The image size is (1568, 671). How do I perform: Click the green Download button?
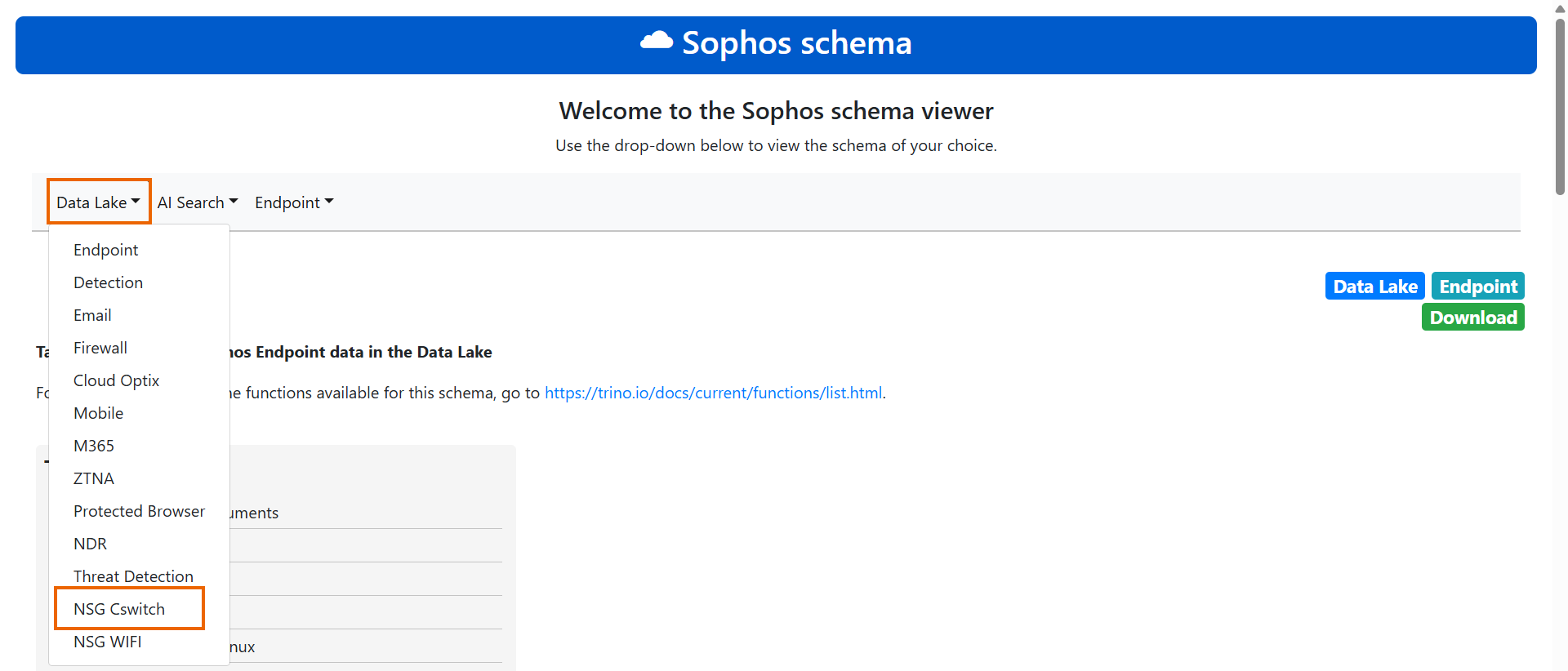tap(1472, 318)
